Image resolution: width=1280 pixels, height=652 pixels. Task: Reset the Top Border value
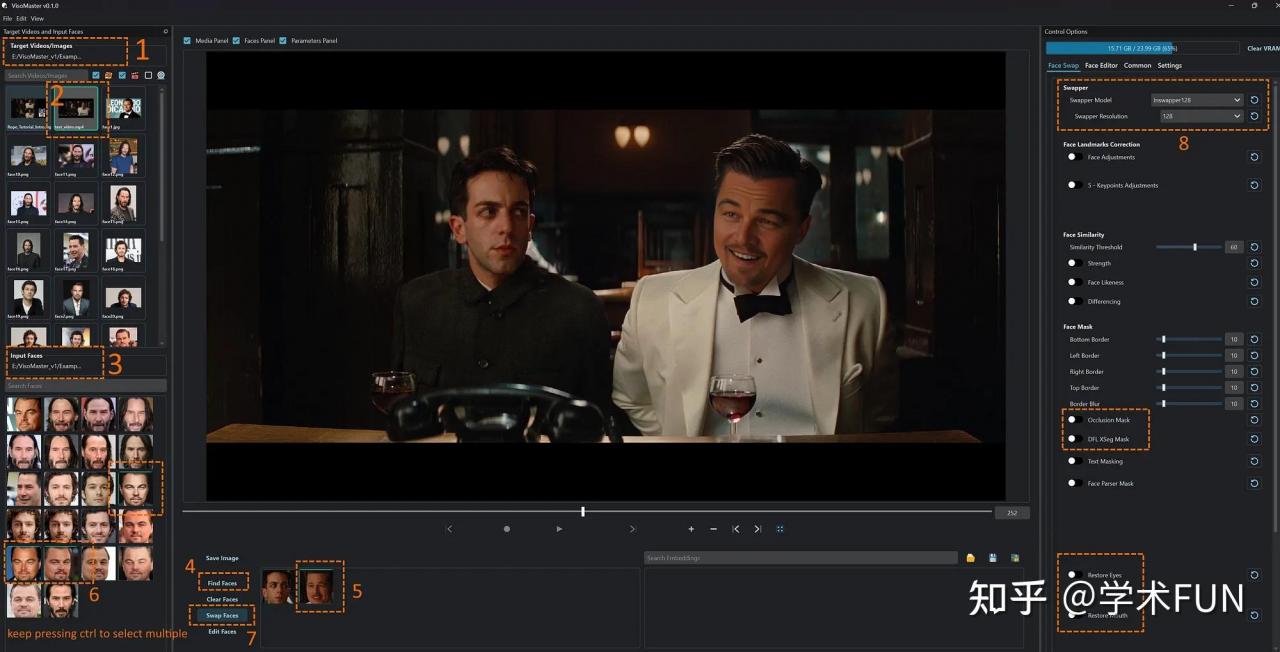tap(1254, 387)
